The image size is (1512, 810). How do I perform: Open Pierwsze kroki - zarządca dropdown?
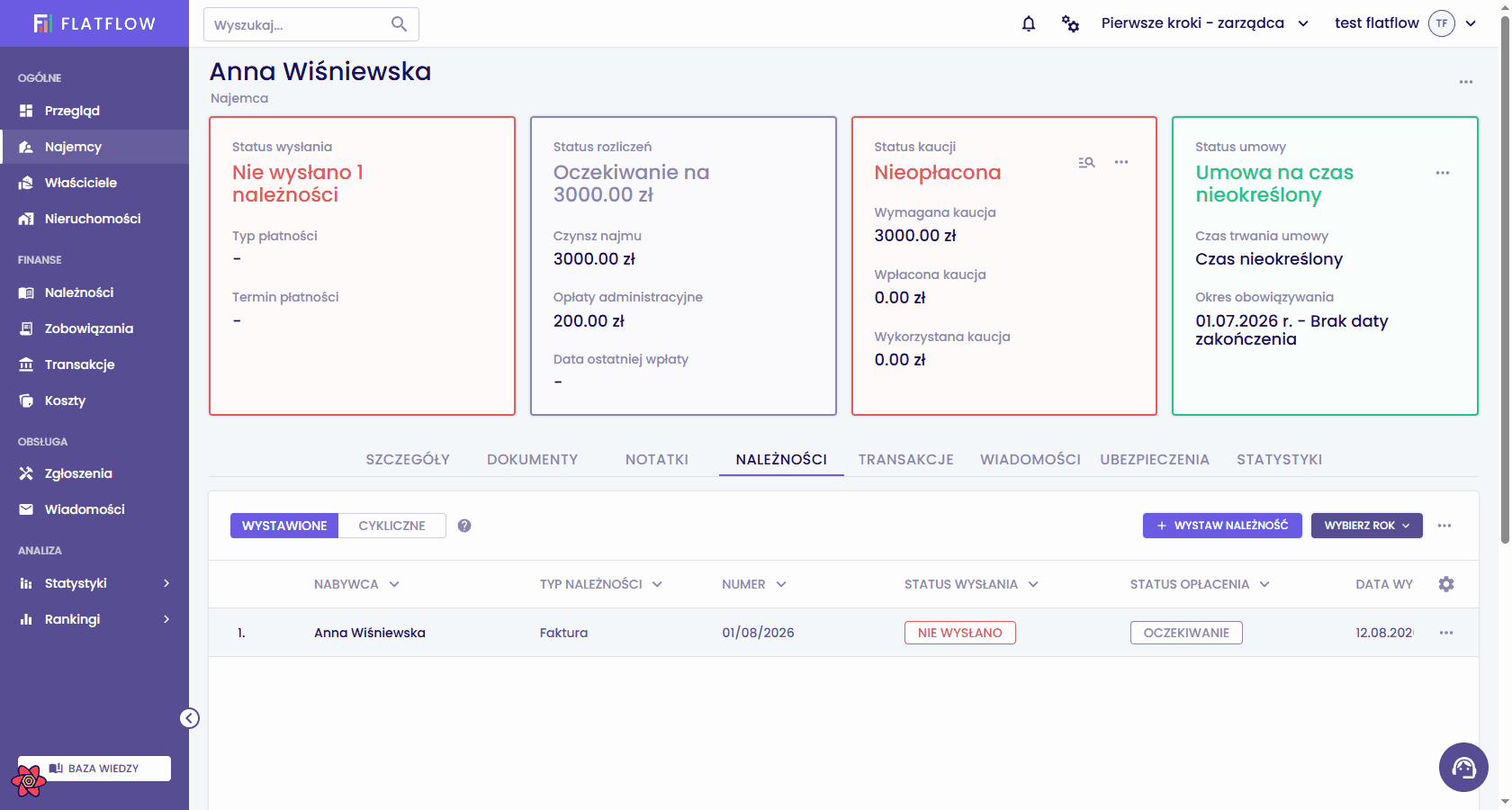point(1204,23)
